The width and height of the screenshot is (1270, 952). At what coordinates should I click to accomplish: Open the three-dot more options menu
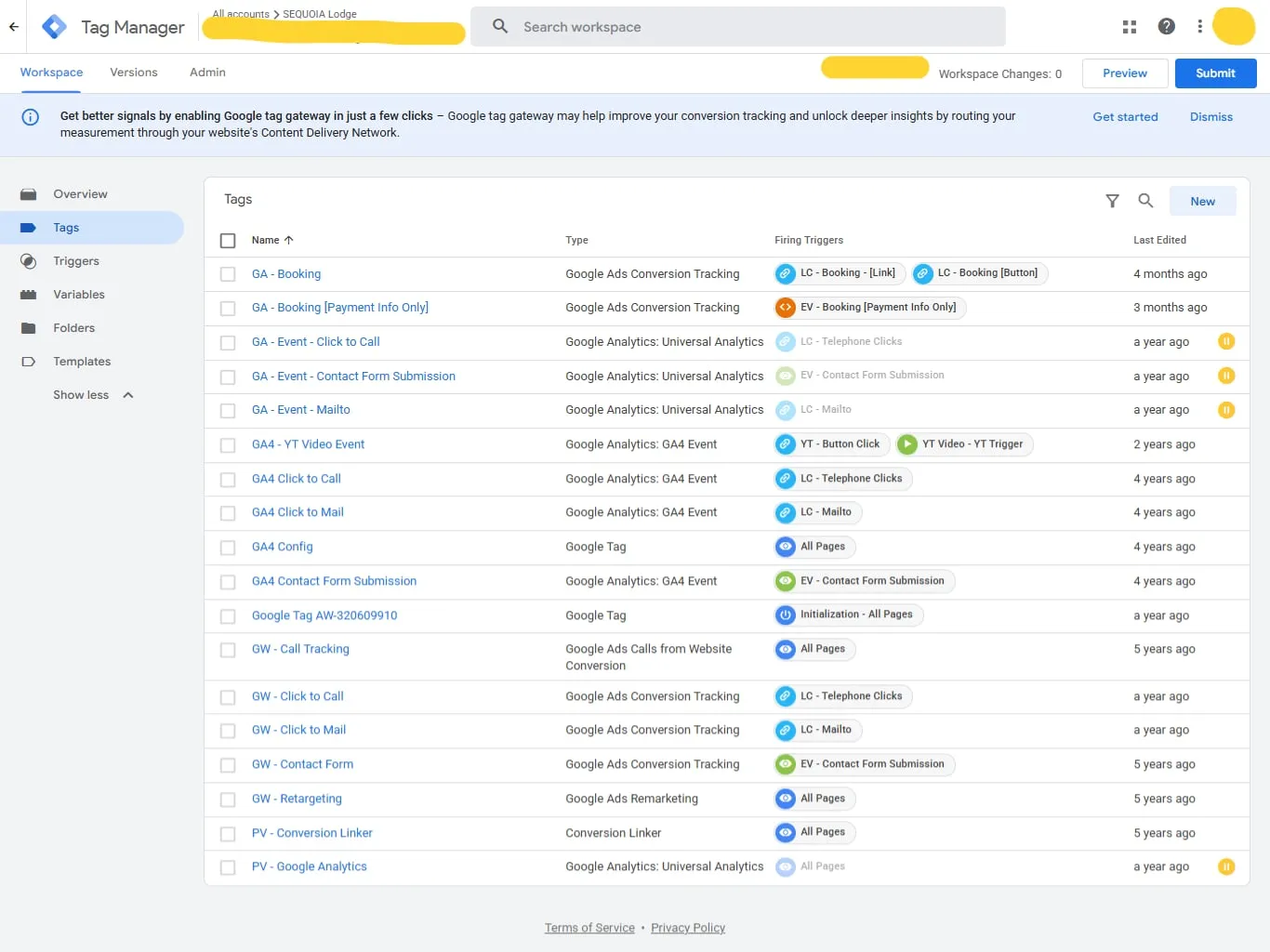(1199, 27)
